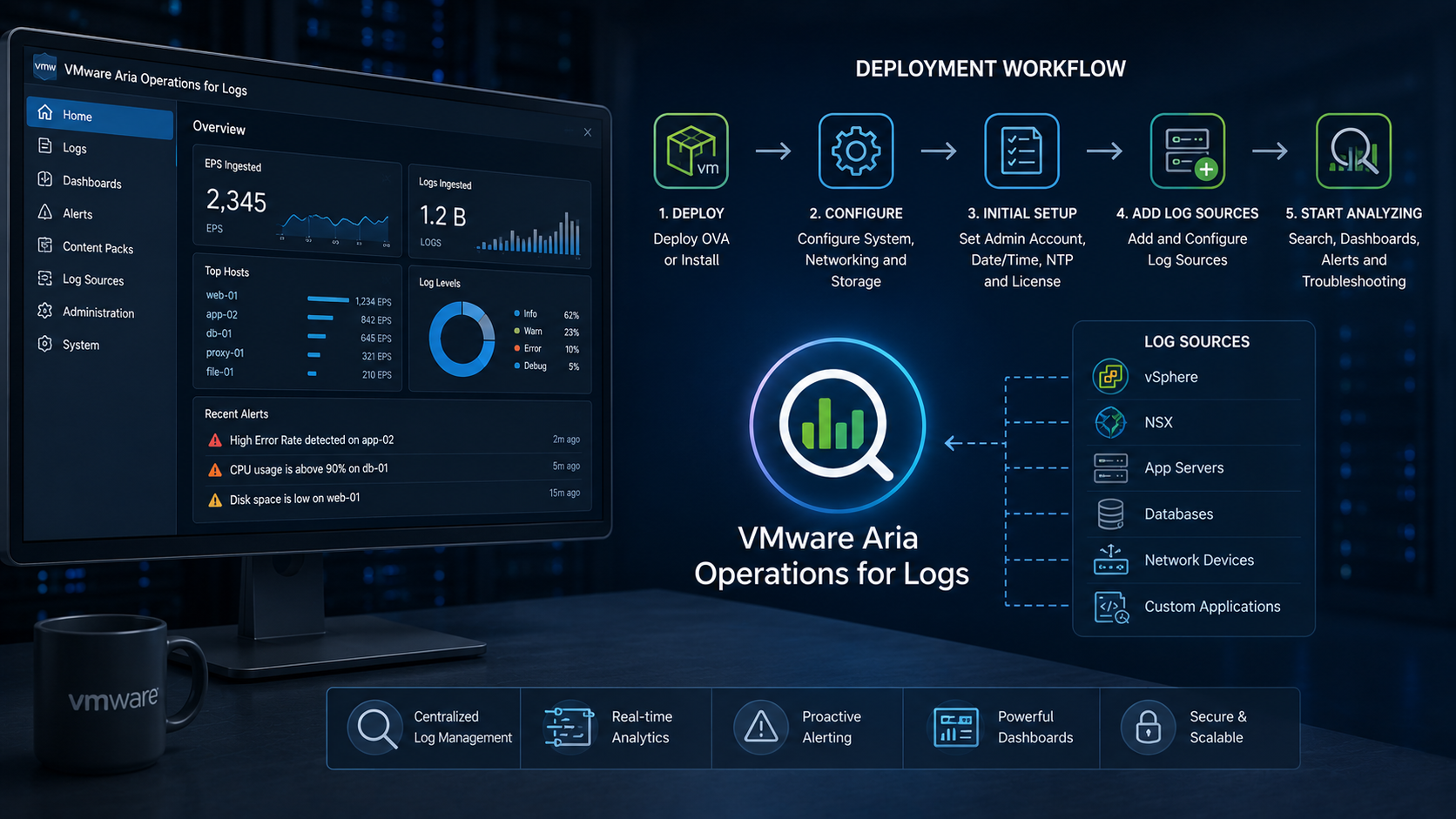This screenshot has width=1456, height=819.
Task: Click the yellow warning icon for web-01 alert
Action: click(215, 500)
